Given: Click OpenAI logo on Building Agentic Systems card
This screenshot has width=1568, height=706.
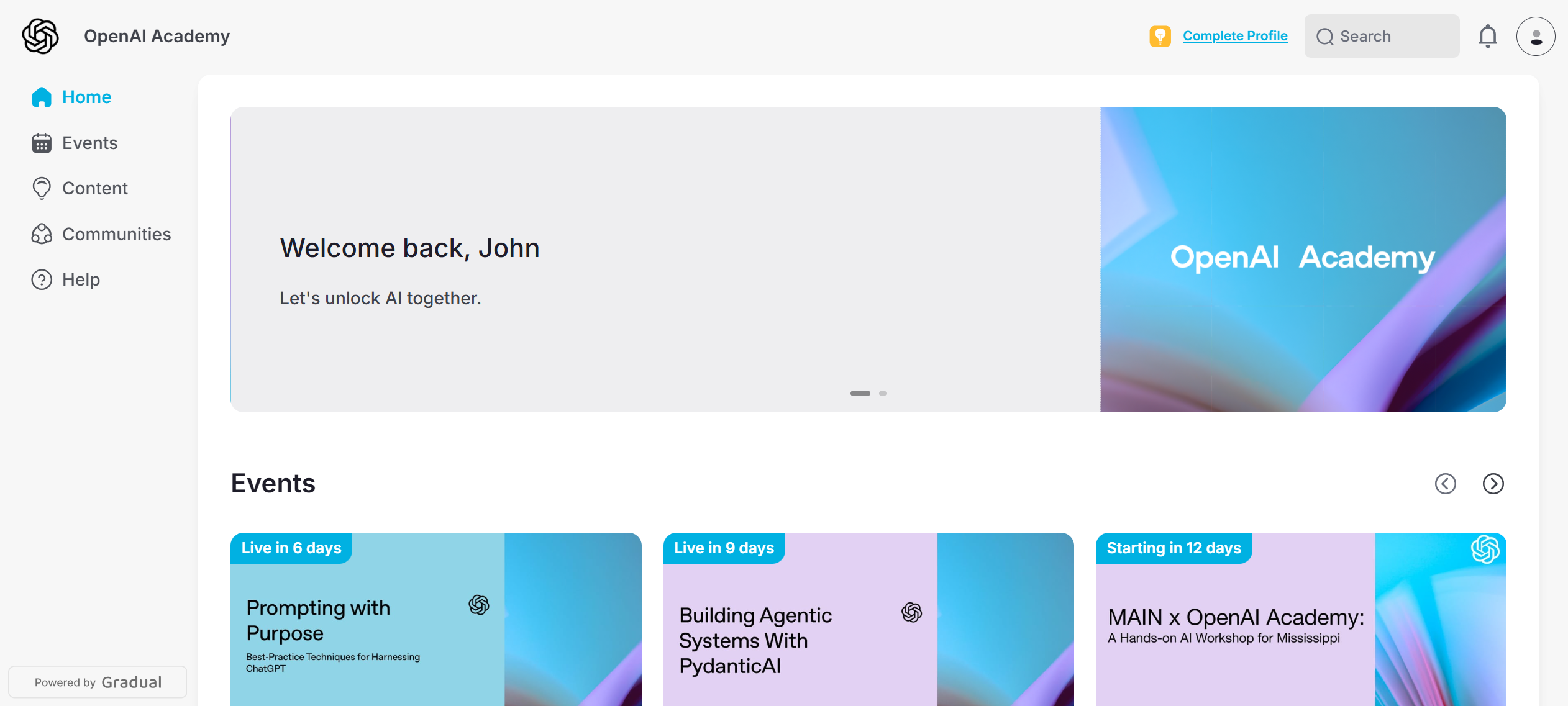Looking at the screenshot, I should (911, 612).
